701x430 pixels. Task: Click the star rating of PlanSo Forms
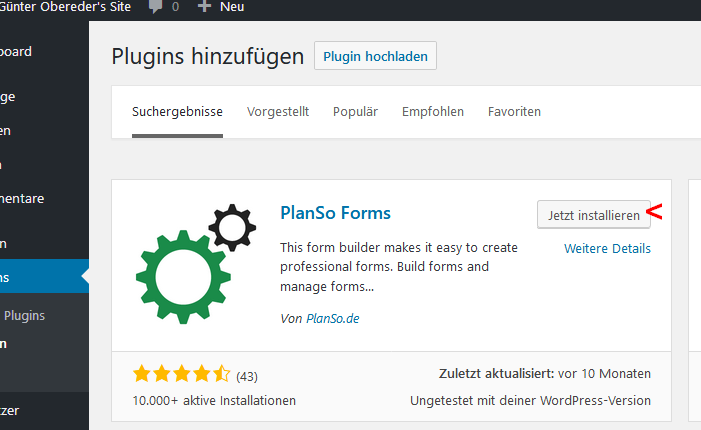[x=182, y=374]
